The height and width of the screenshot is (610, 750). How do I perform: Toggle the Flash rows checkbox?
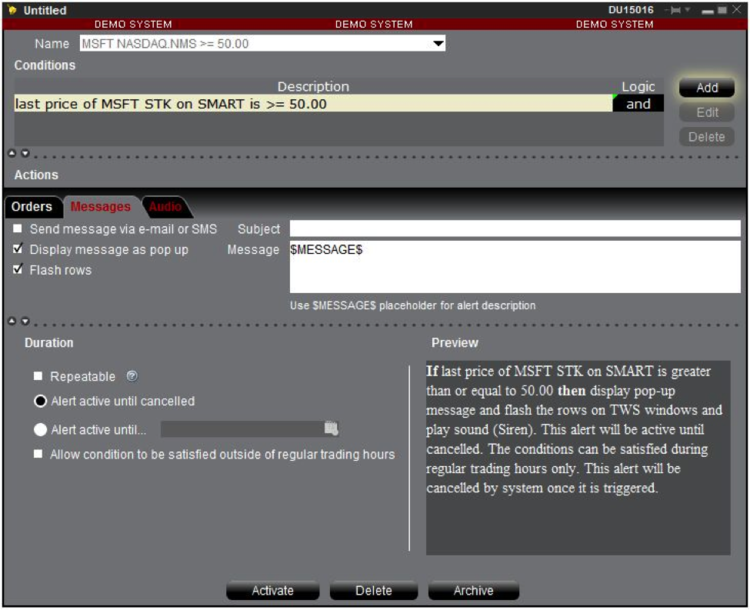point(18,269)
